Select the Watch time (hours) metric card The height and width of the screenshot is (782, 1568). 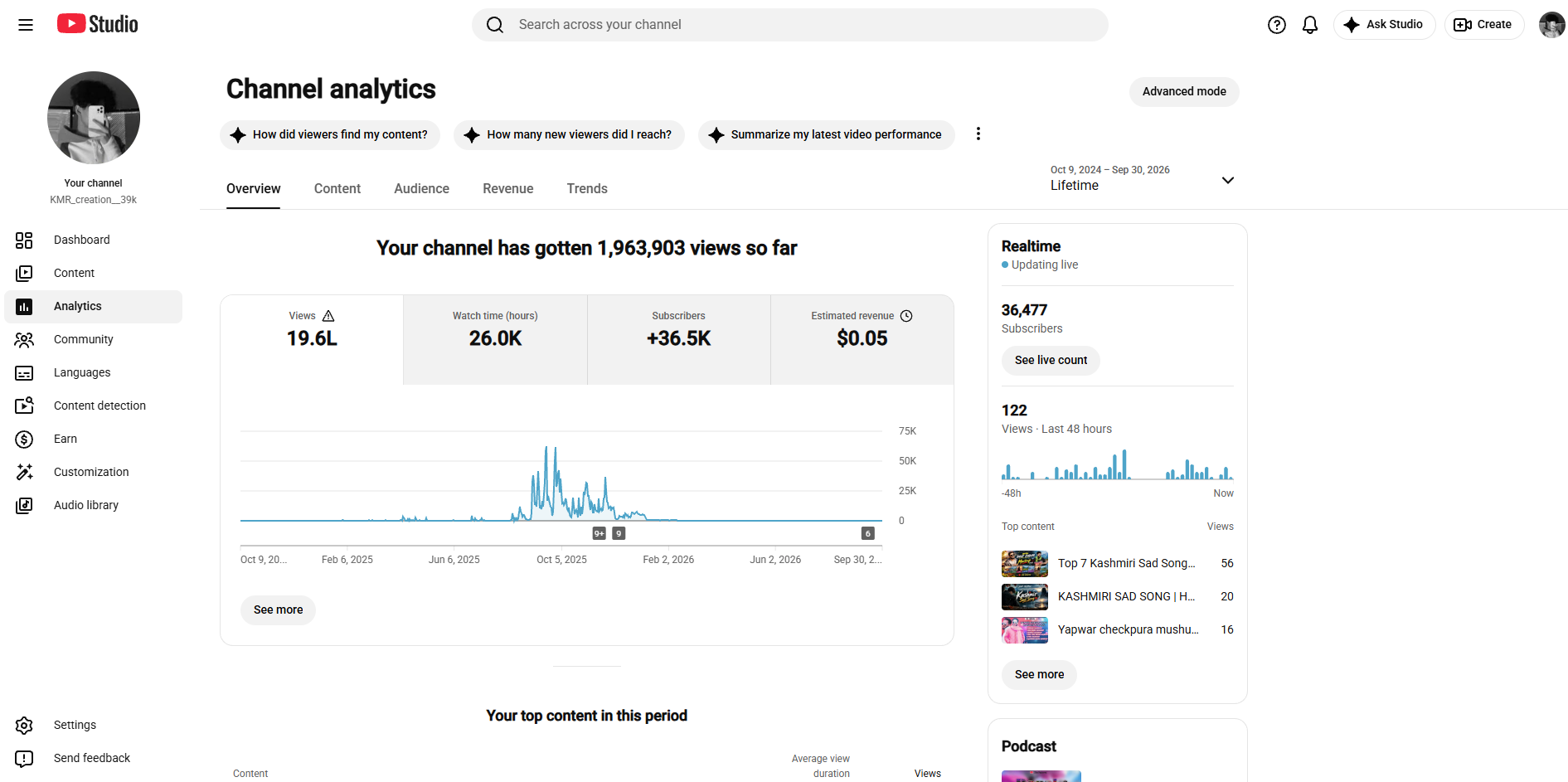pos(495,339)
